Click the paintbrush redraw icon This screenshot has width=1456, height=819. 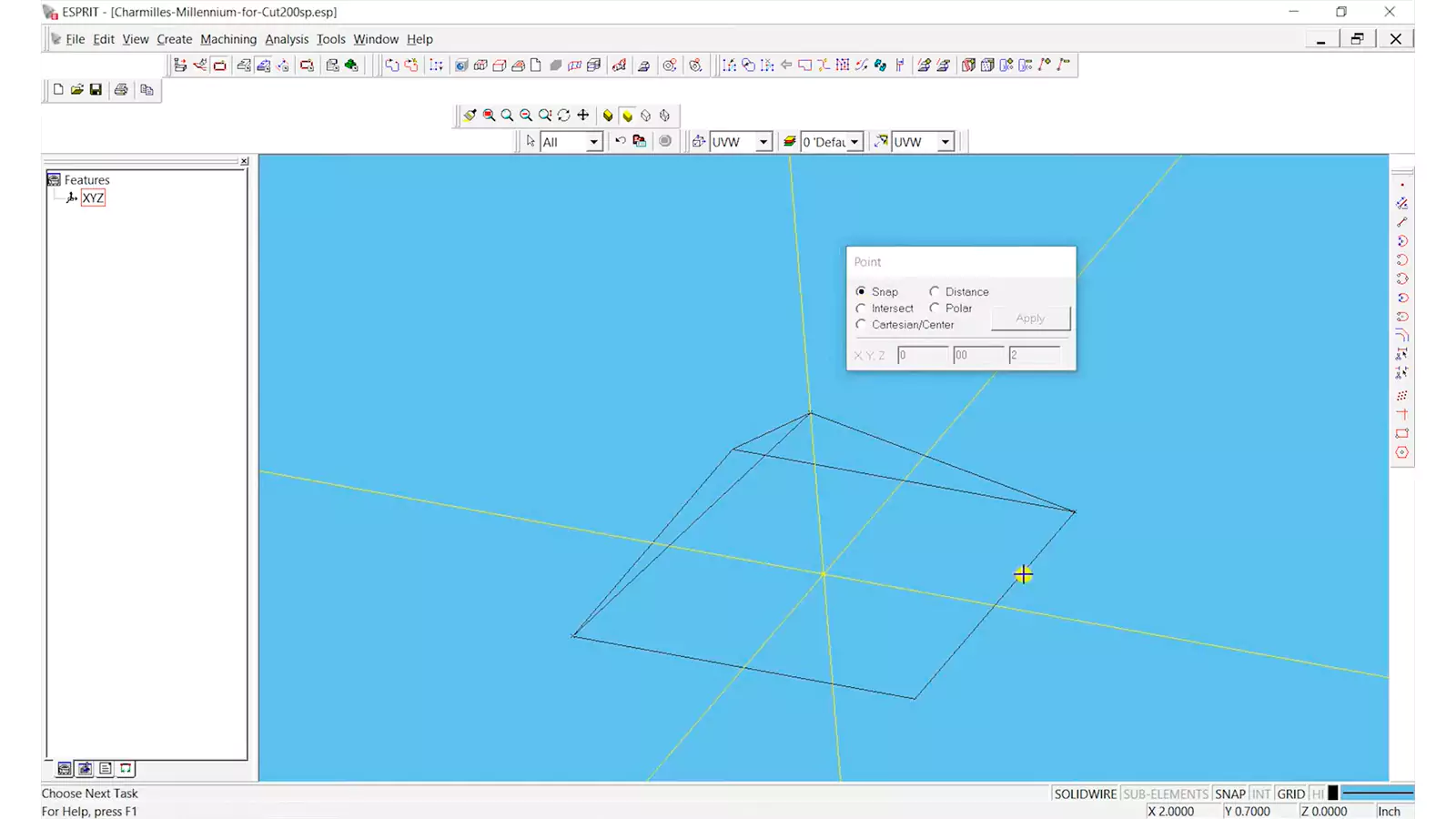[x=470, y=116]
